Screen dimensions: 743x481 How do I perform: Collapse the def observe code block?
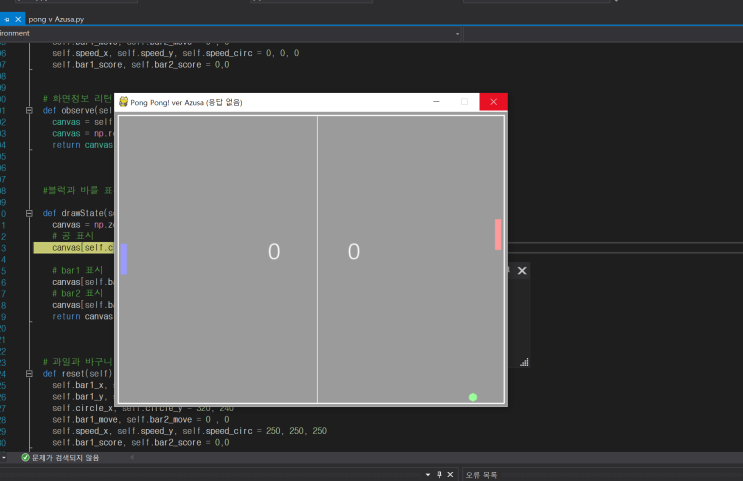29,110
